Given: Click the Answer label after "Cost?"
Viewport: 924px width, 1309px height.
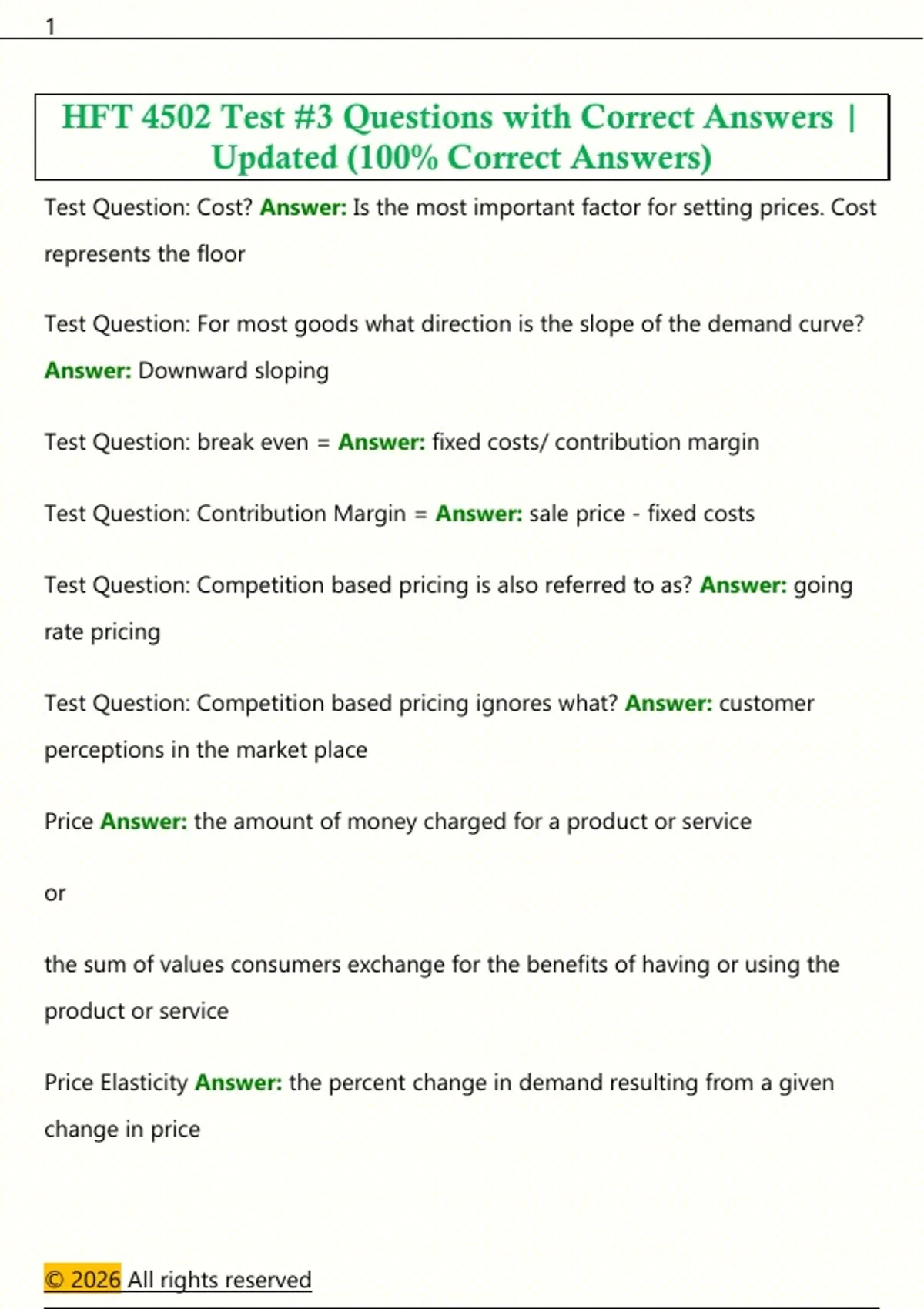Looking at the screenshot, I should [303, 208].
